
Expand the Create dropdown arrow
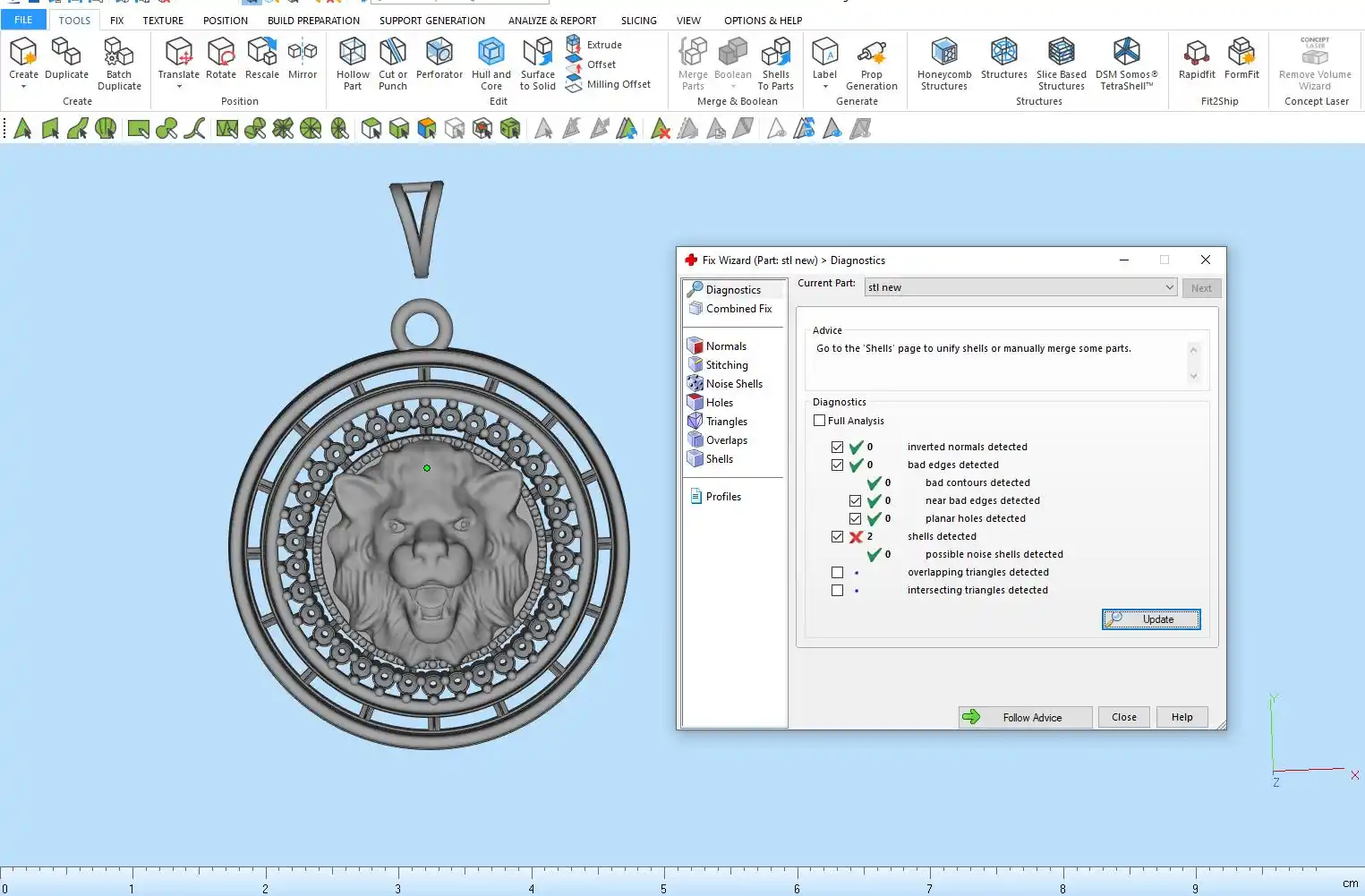[x=23, y=87]
